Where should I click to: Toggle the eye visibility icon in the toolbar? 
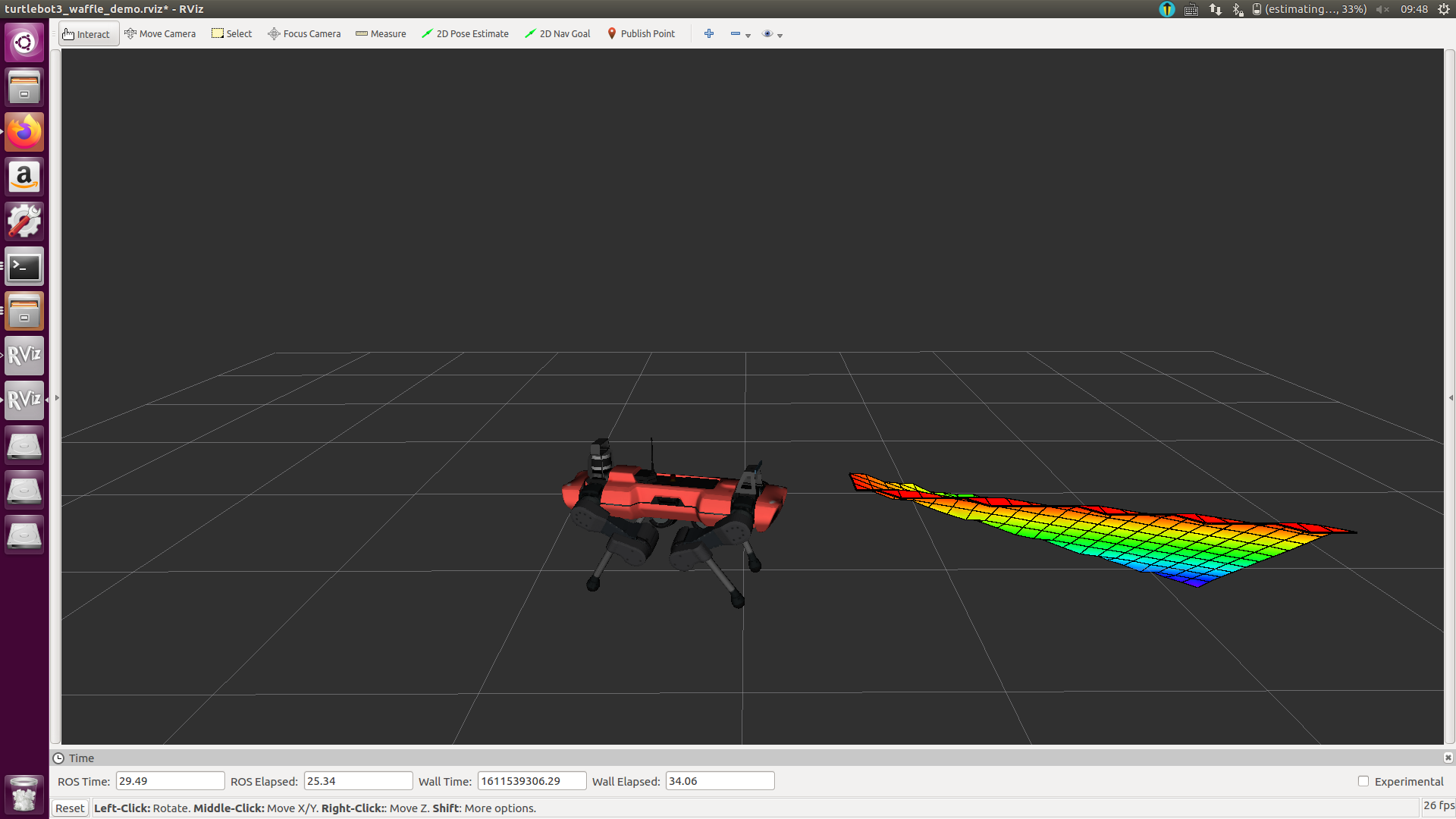767,33
